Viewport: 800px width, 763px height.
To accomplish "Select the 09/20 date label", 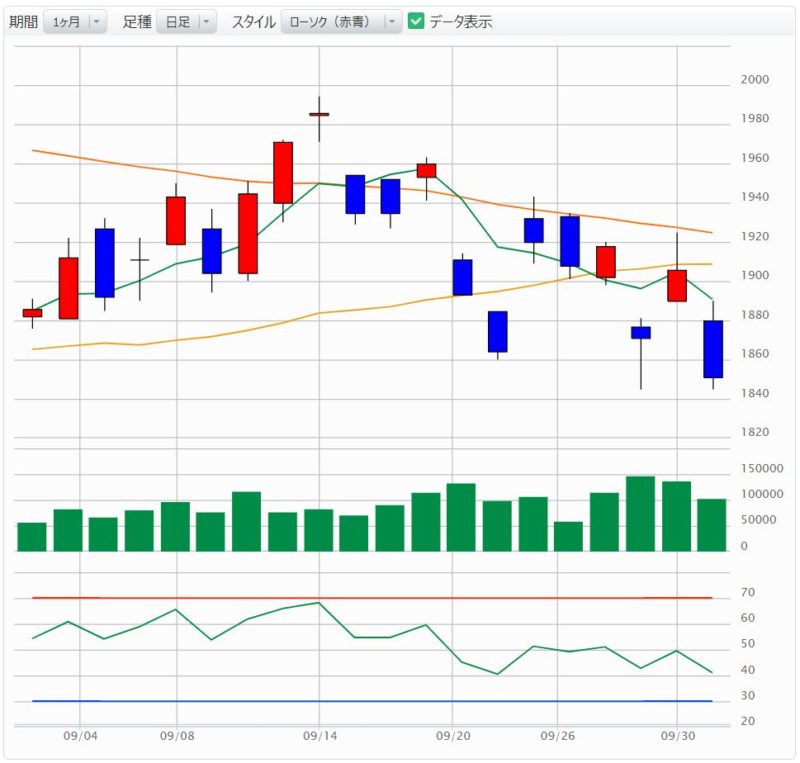I will (x=453, y=736).
